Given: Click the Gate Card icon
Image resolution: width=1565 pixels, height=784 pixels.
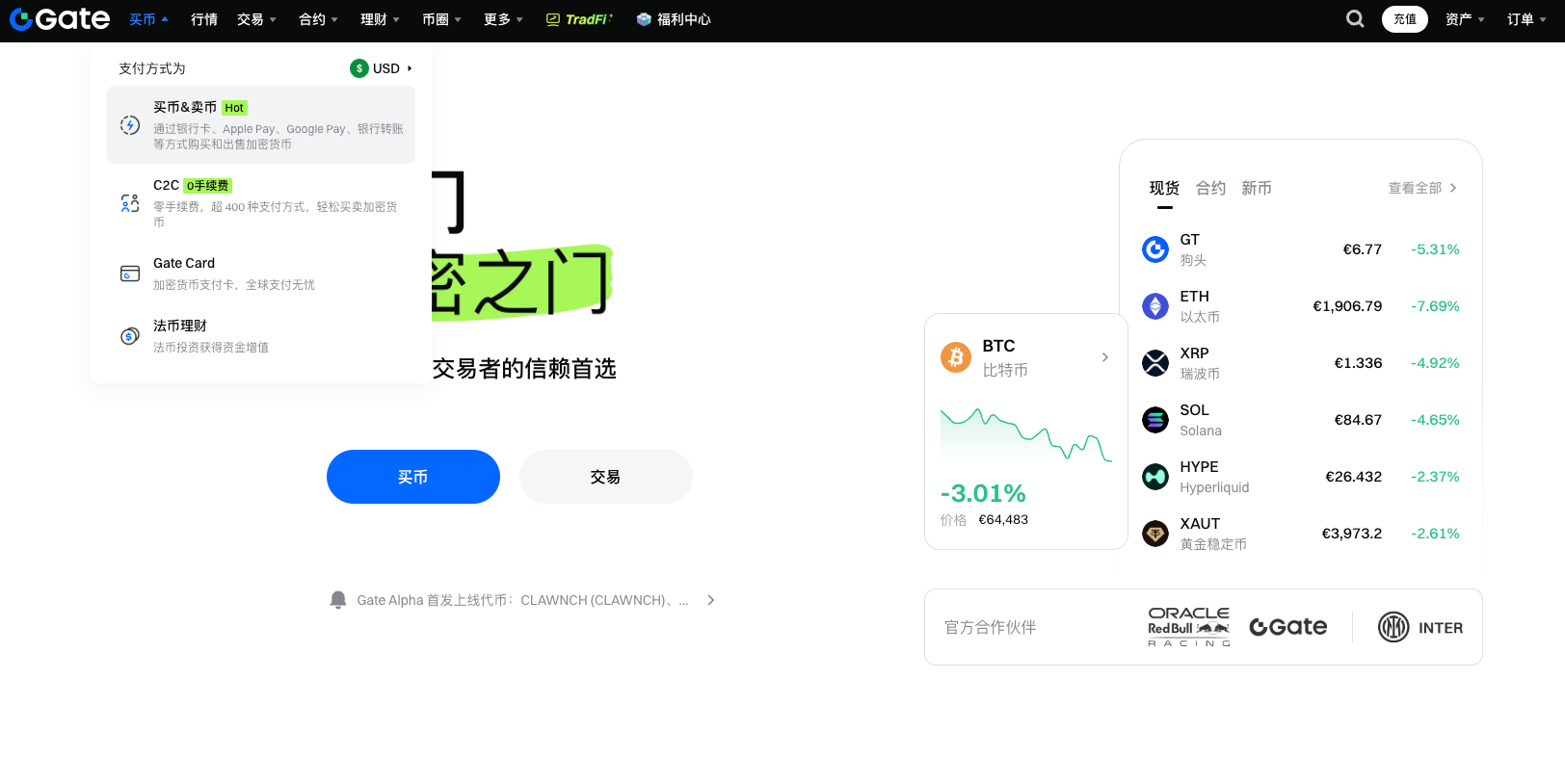Looking at the screenshot, I should tap(130, 274).
